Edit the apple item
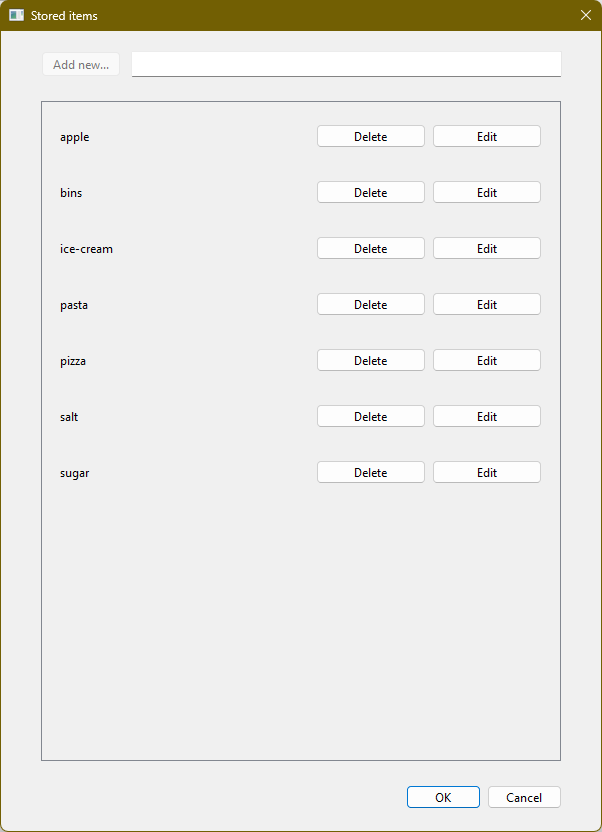 click(486, 136)
